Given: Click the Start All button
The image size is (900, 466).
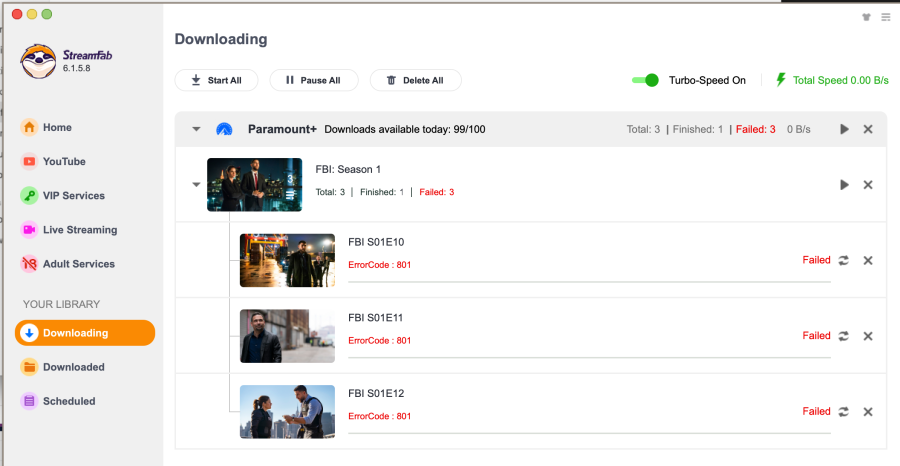Looking at the screenshot, I should [216, 80].
